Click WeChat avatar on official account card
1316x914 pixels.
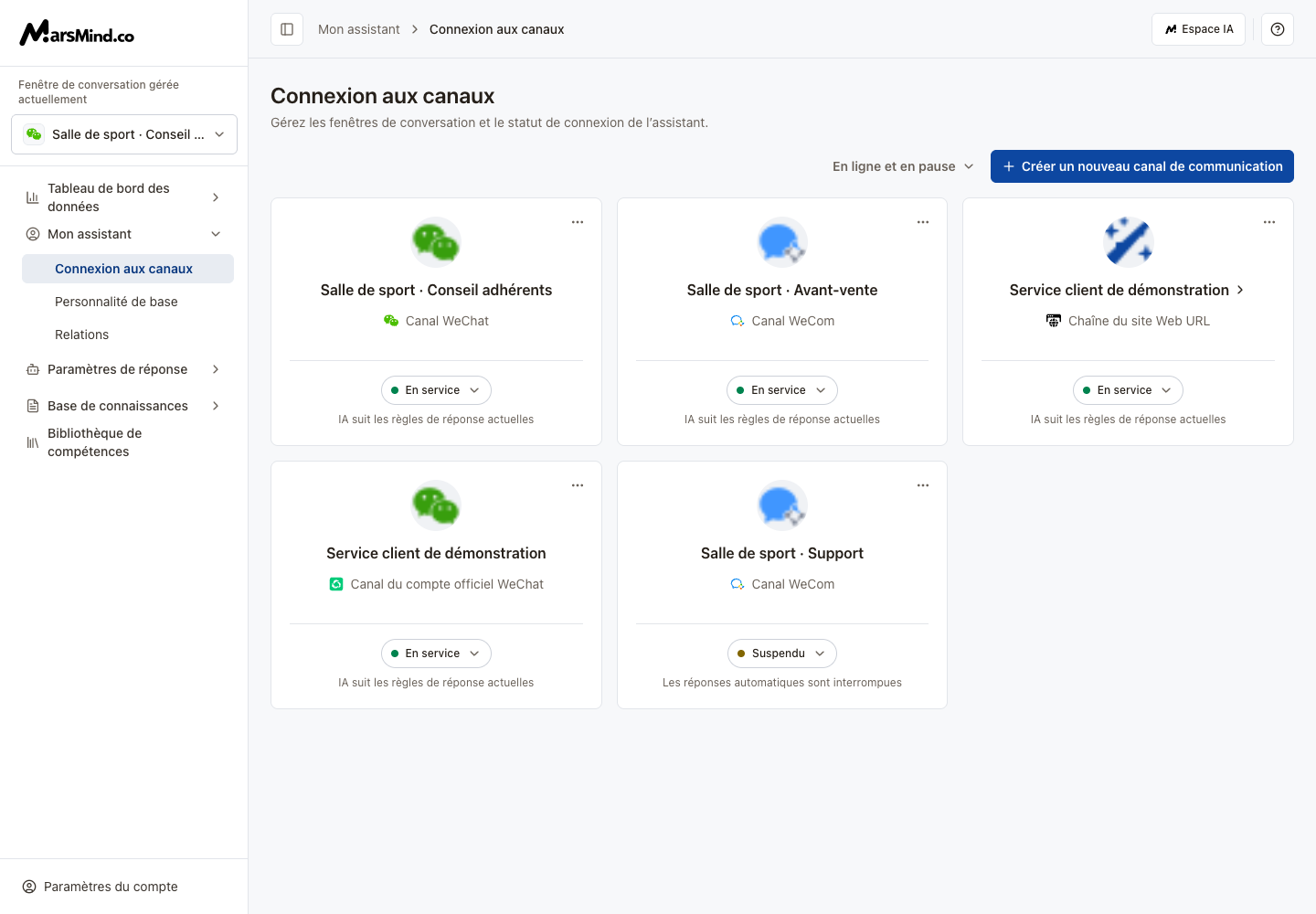click(436, 505)
